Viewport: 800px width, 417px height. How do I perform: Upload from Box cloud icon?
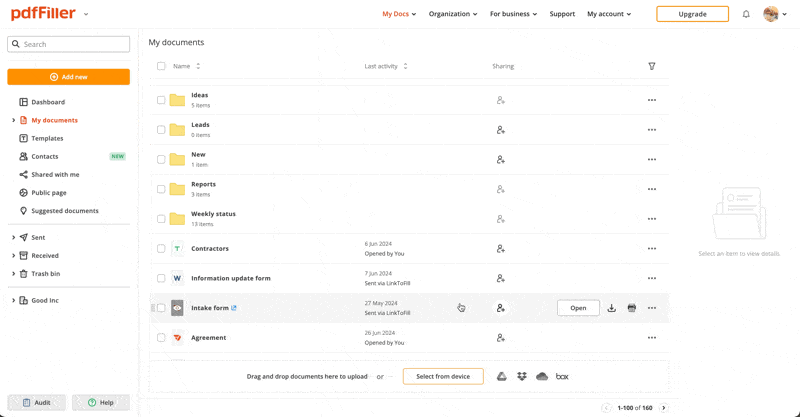pyautogui.click(x=562, y=377)
